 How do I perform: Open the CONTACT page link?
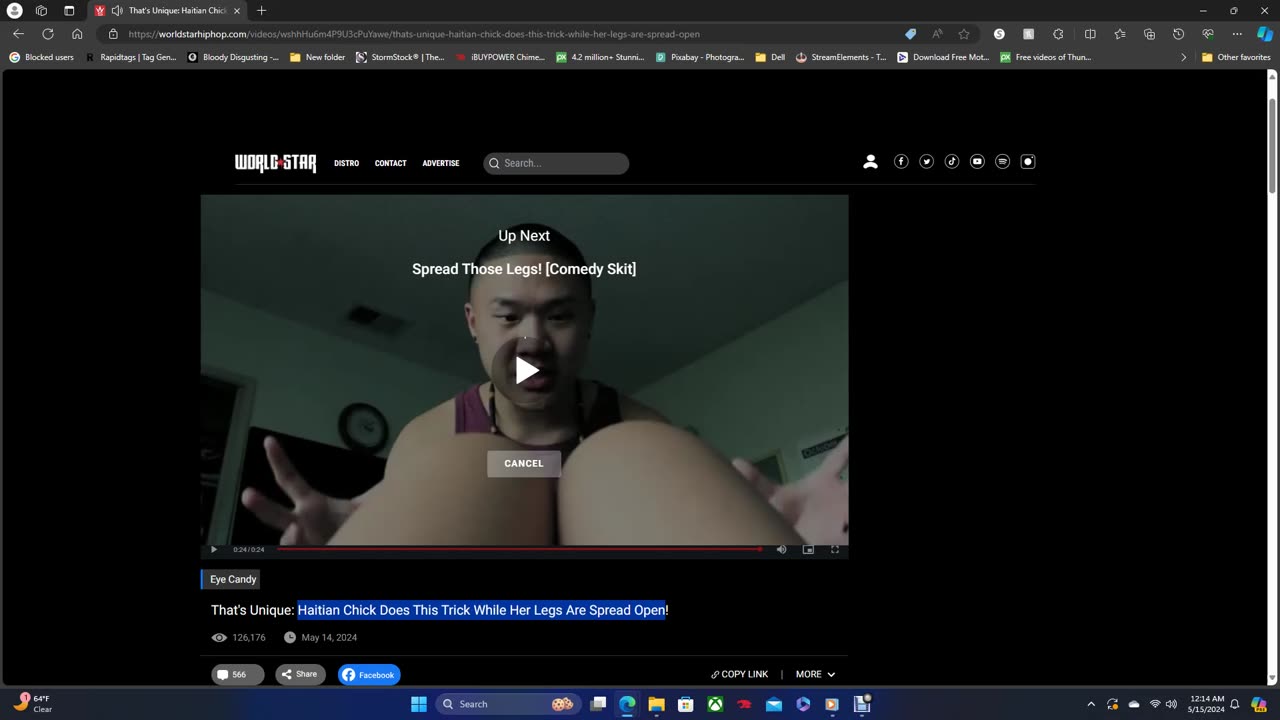(390, 163)
